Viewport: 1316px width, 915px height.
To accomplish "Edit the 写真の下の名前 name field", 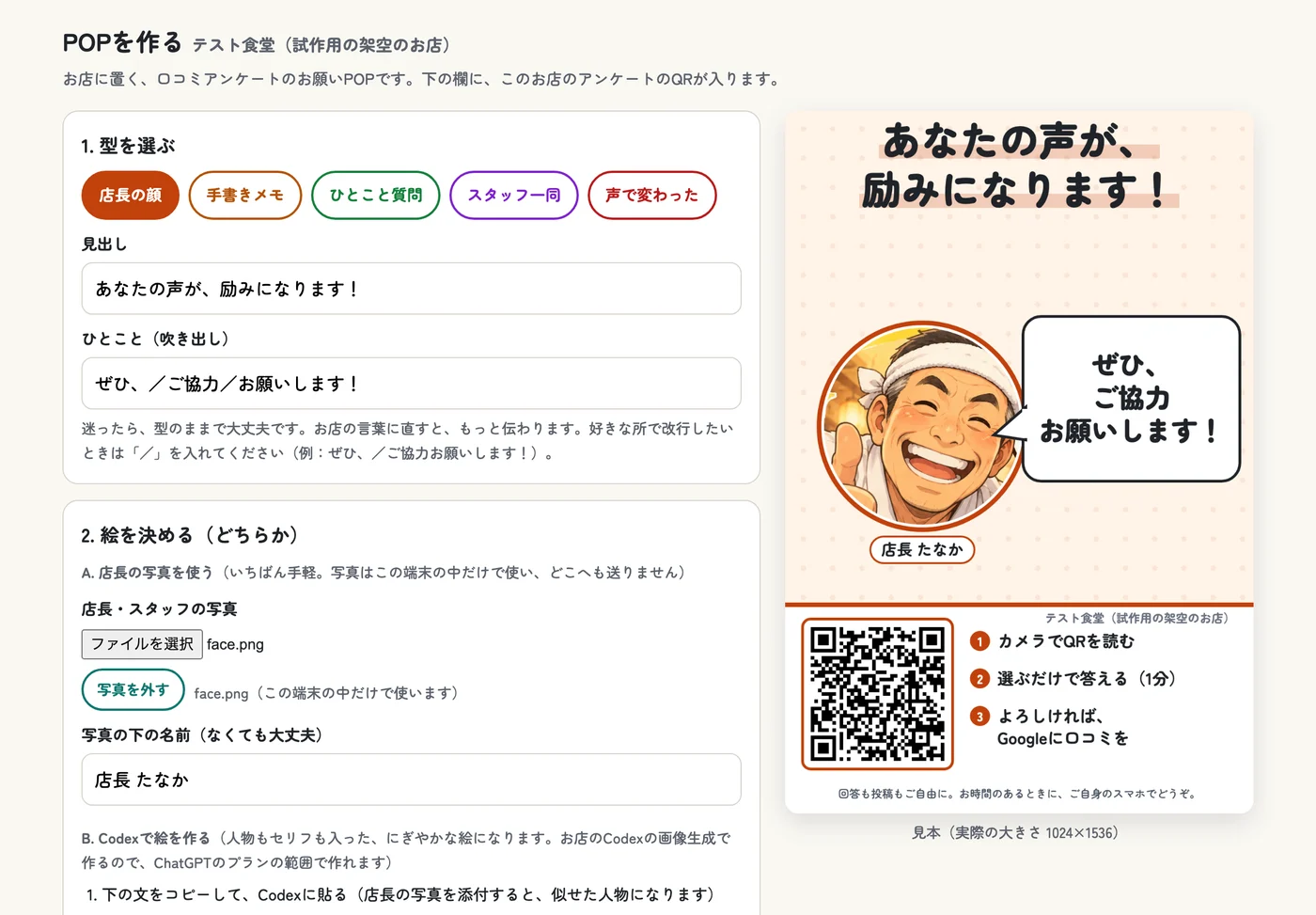I will pos(411,780).
